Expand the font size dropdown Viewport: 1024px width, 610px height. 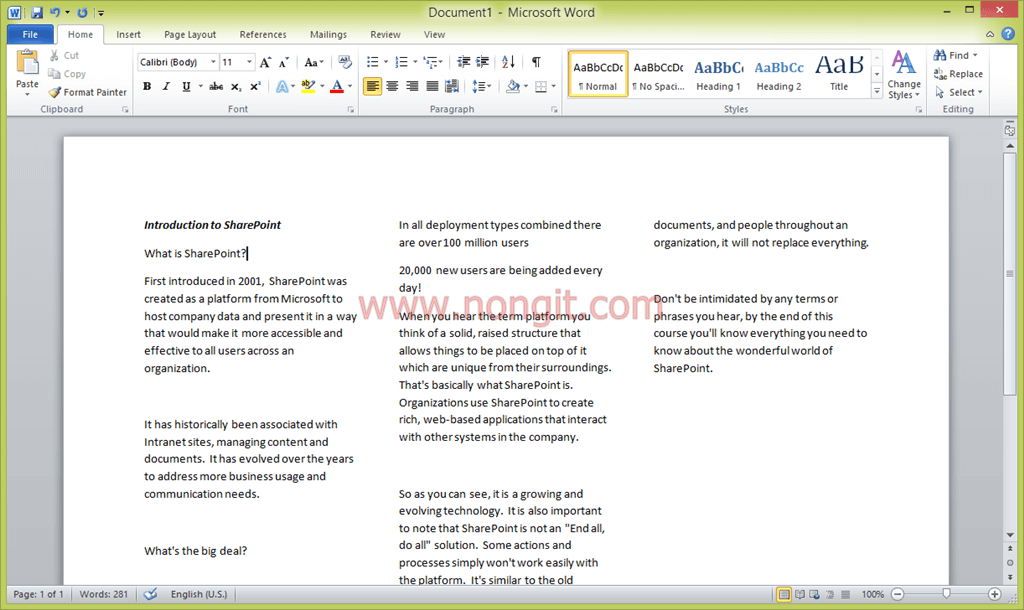pos(250,62)
